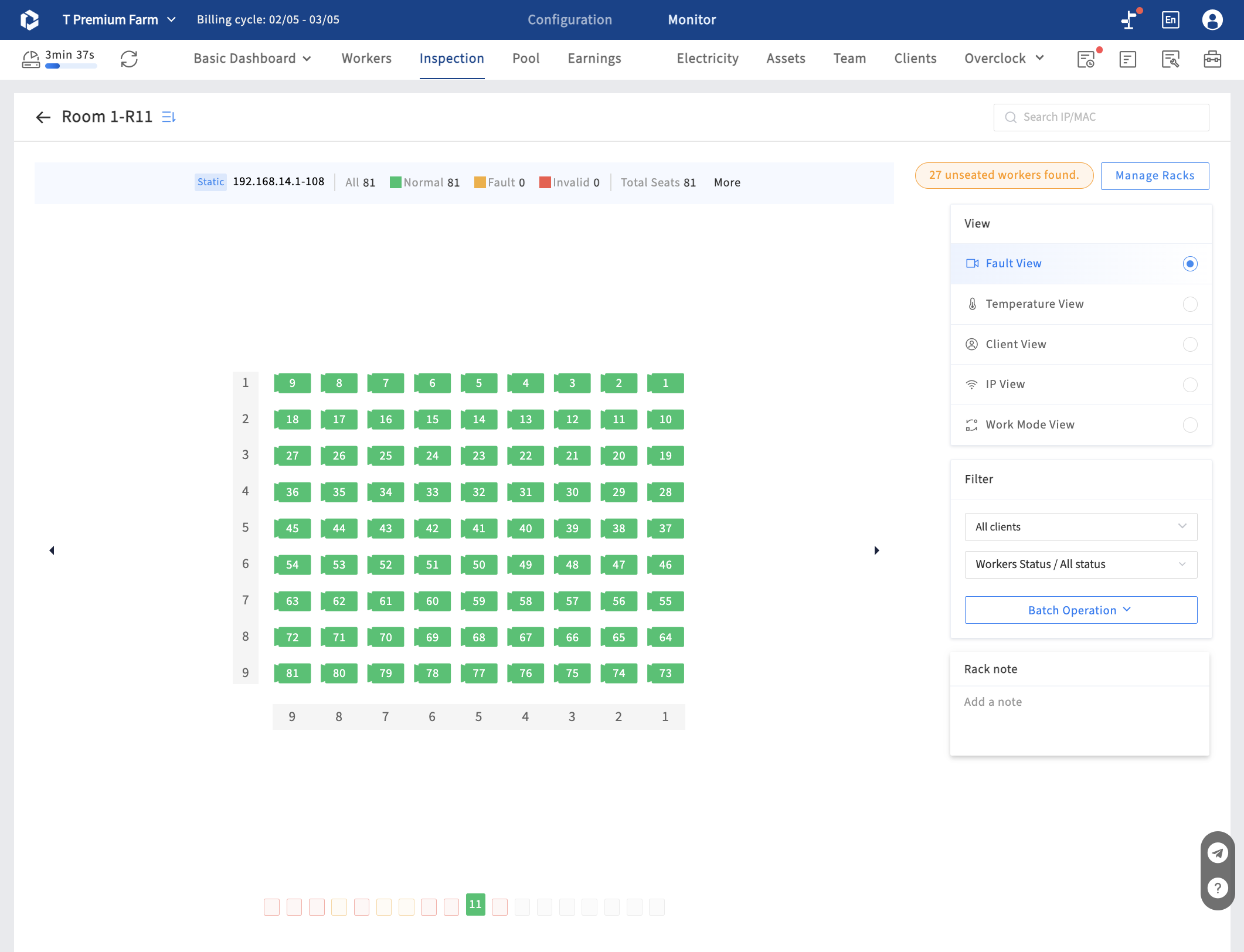Click the 27 unseated workers found notice

click(x=1004, y=175)
